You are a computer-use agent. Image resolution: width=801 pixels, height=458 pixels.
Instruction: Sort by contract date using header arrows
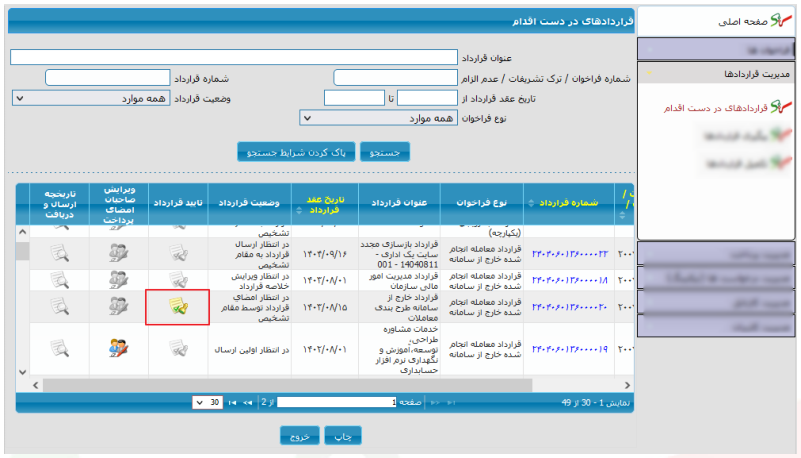tap(299, 210)
